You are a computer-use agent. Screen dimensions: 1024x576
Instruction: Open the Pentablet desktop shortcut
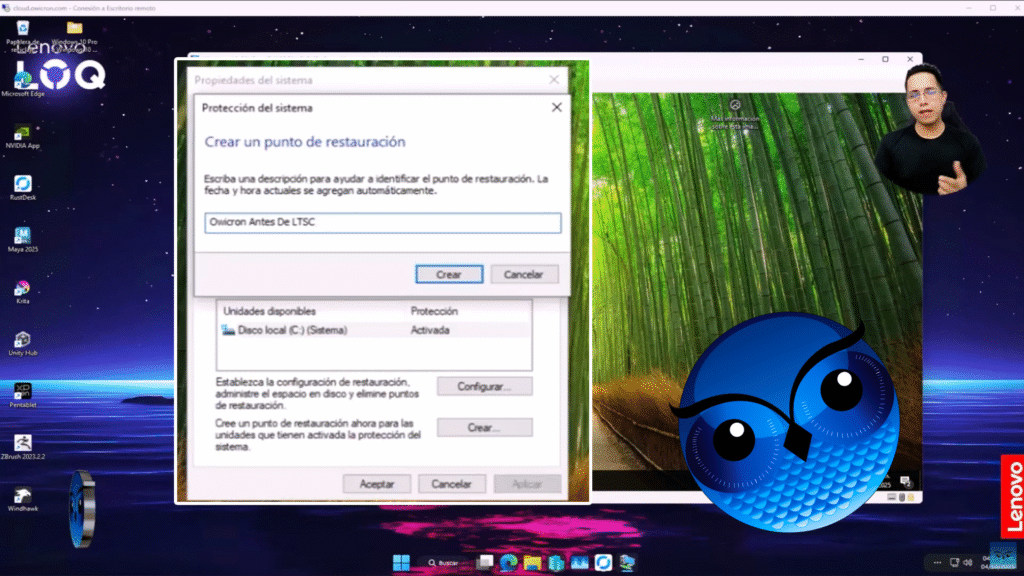[22, 392]
